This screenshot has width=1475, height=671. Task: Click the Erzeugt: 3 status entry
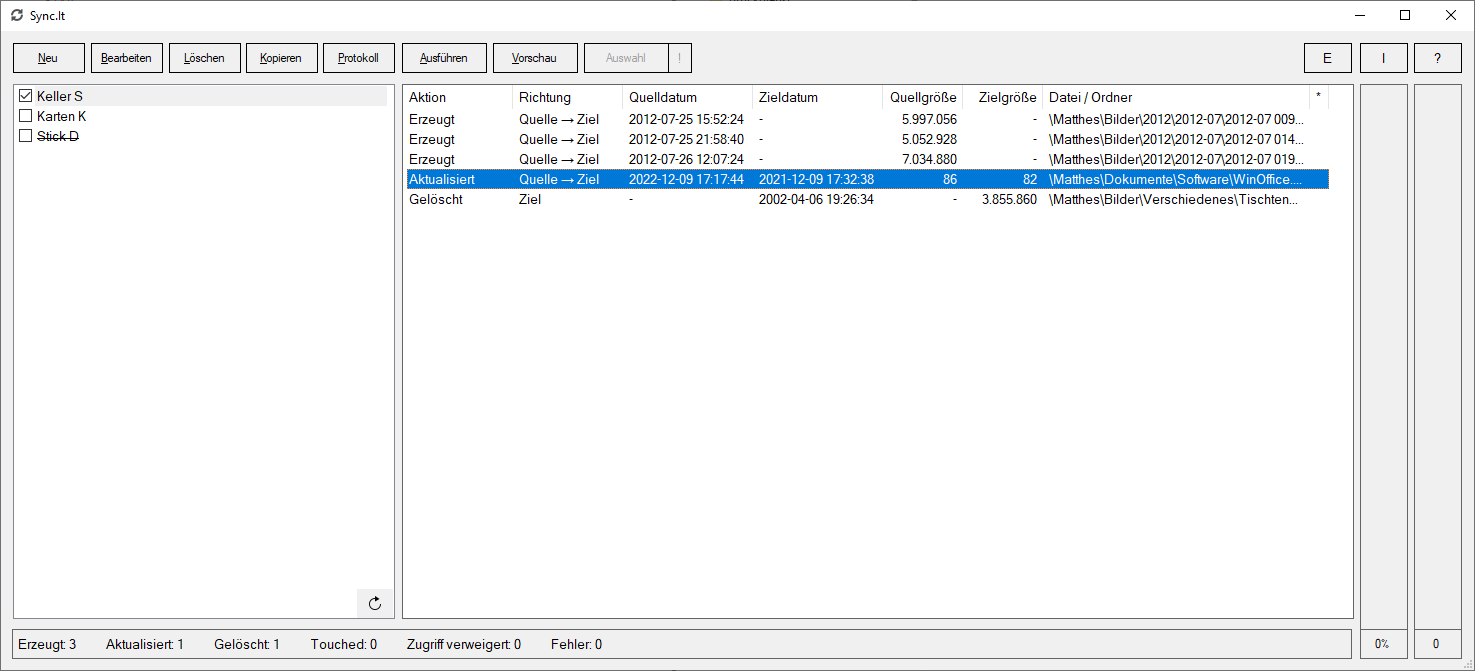[x=47, y=644]
